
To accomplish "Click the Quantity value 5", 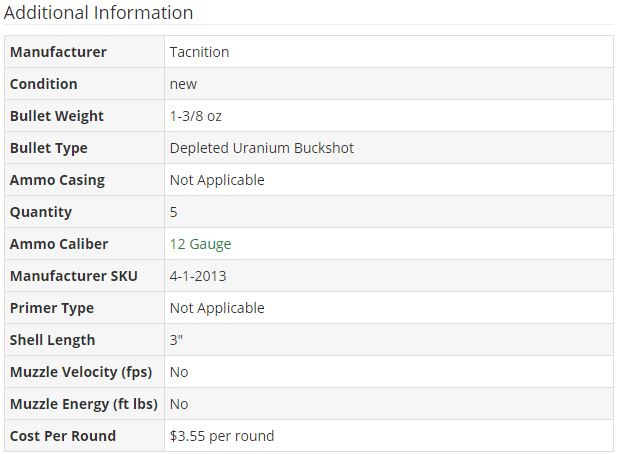I will tap(174, 212).
